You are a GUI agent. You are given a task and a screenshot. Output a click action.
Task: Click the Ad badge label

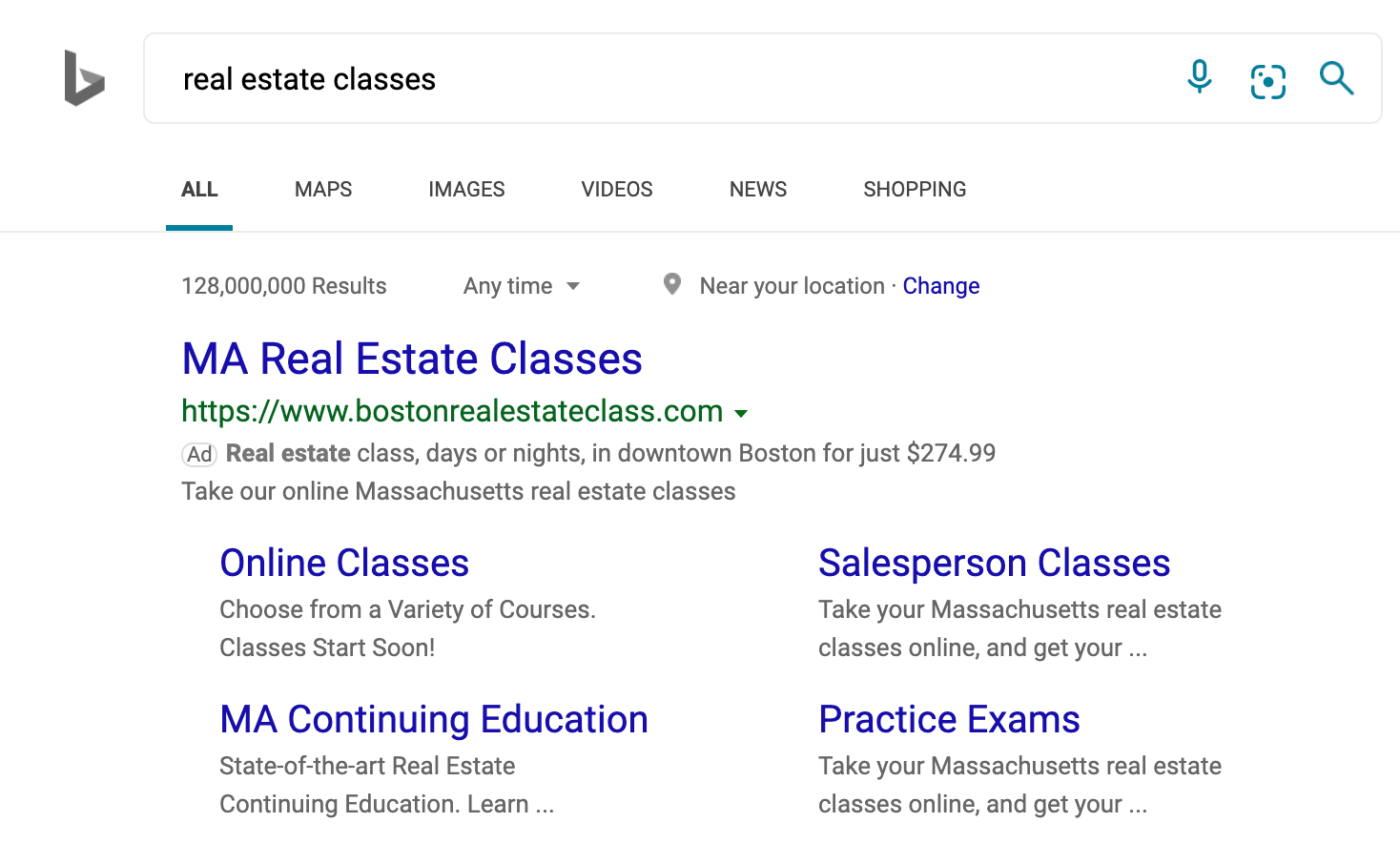[x=199, y=454]
